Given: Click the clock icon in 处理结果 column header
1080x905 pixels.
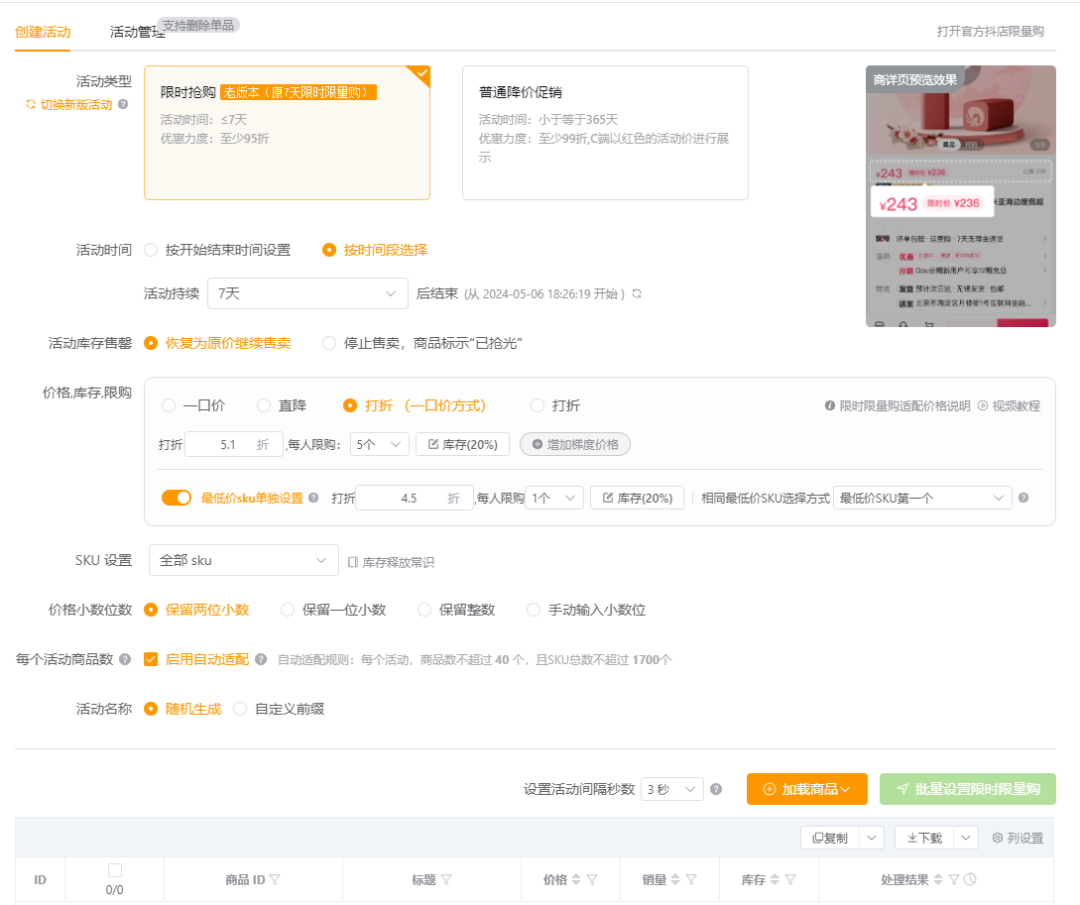Looking at the screenshot, I should [x=971, y=879].
